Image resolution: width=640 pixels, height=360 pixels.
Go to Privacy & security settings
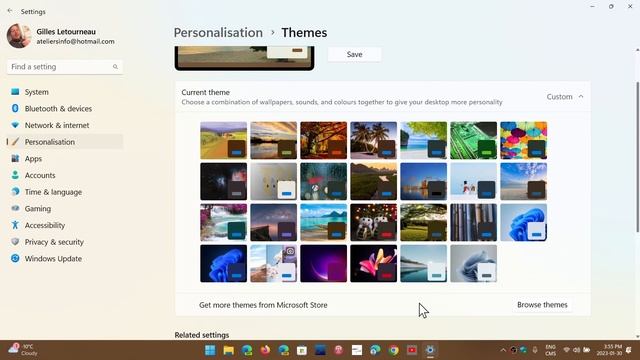pos(65,242)
